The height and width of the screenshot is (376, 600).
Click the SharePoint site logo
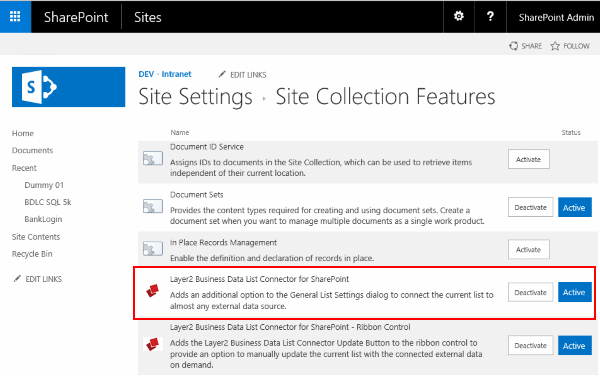point(68,87)
